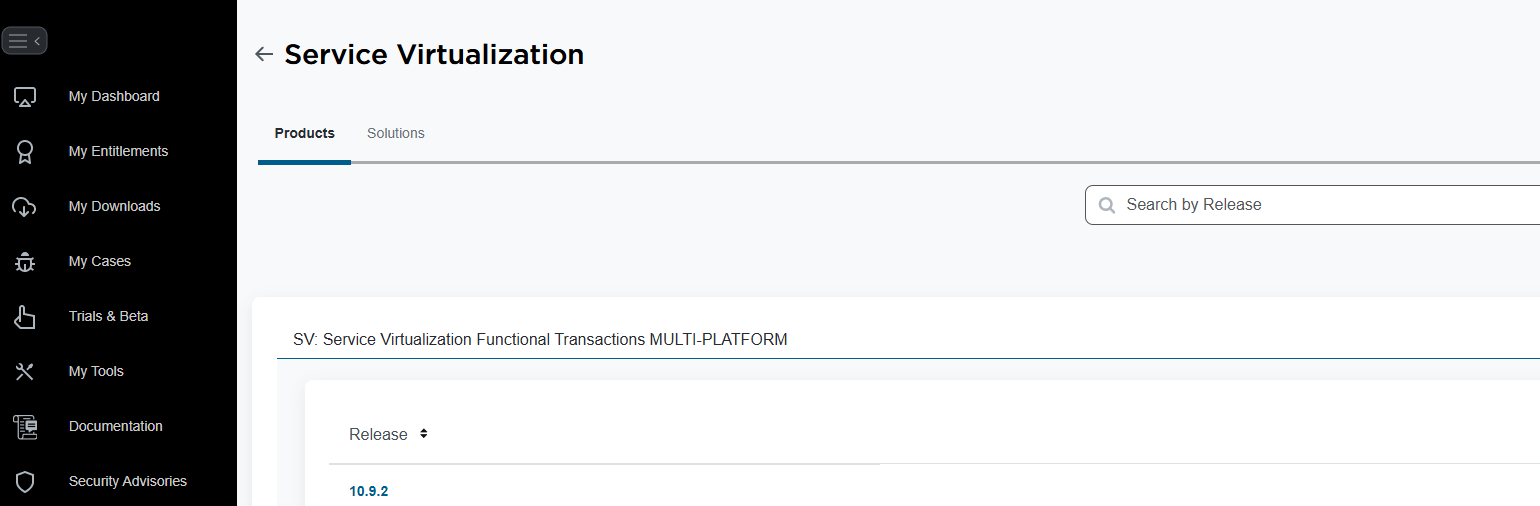Screen dimensions: 1540x506
Task: Open the Documentation sidebar entry
Action: coord(116,426)
